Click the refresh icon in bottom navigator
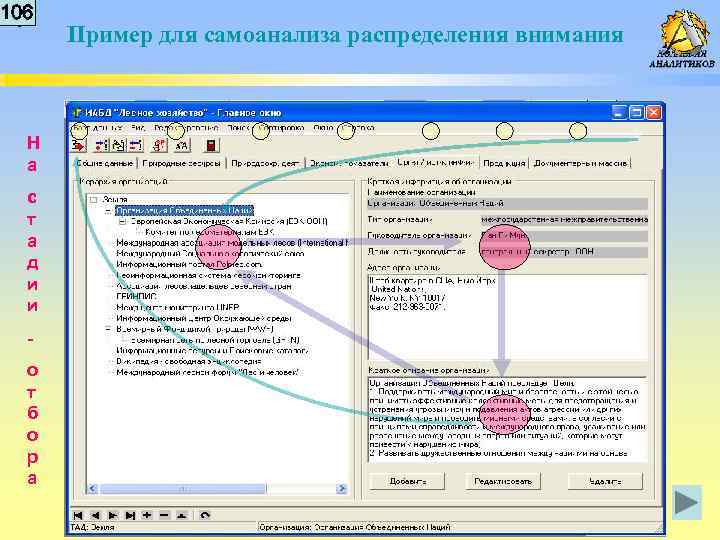 [205, 515]
